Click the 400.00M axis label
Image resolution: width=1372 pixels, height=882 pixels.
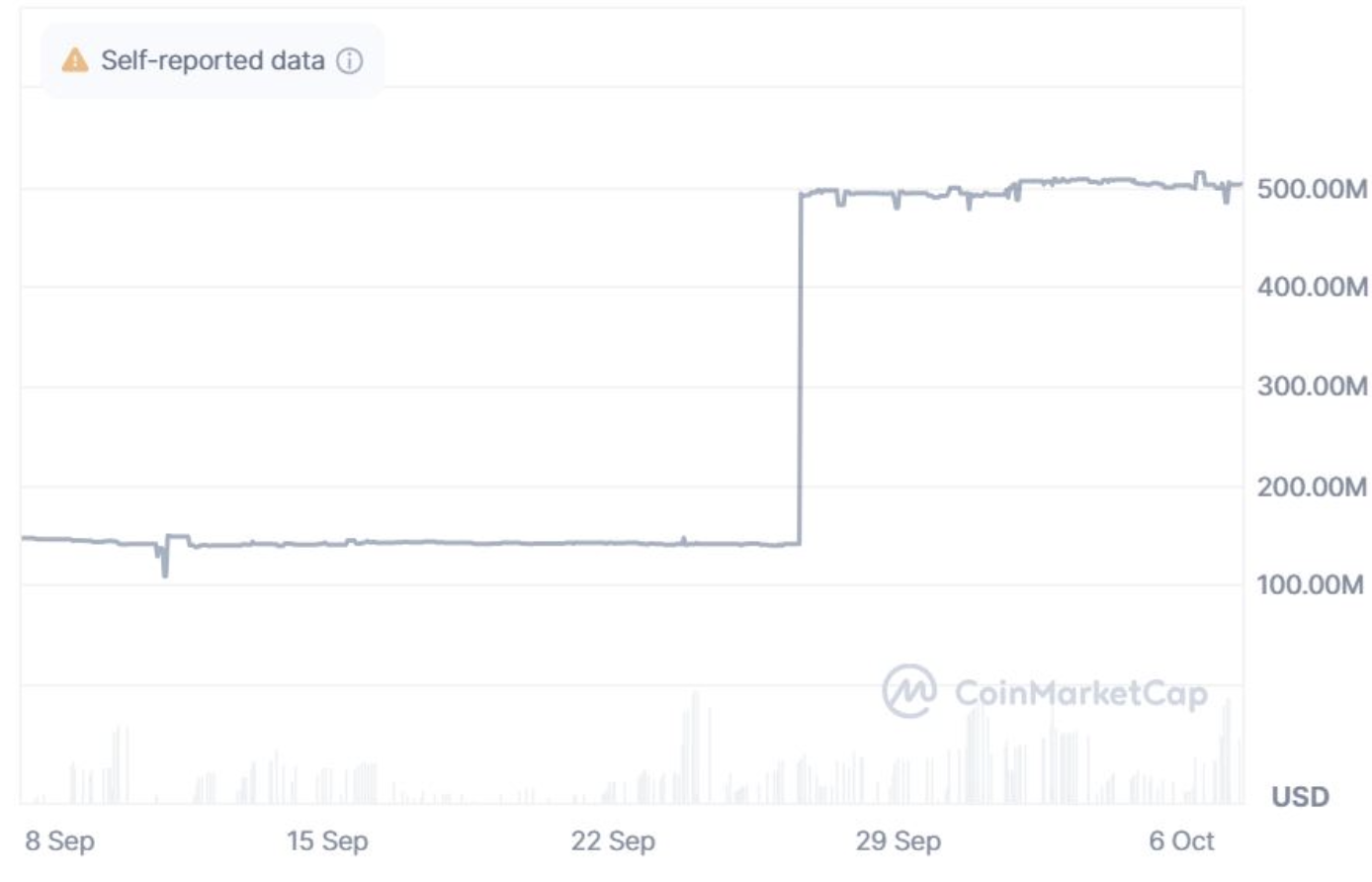tap(1312, 287)
